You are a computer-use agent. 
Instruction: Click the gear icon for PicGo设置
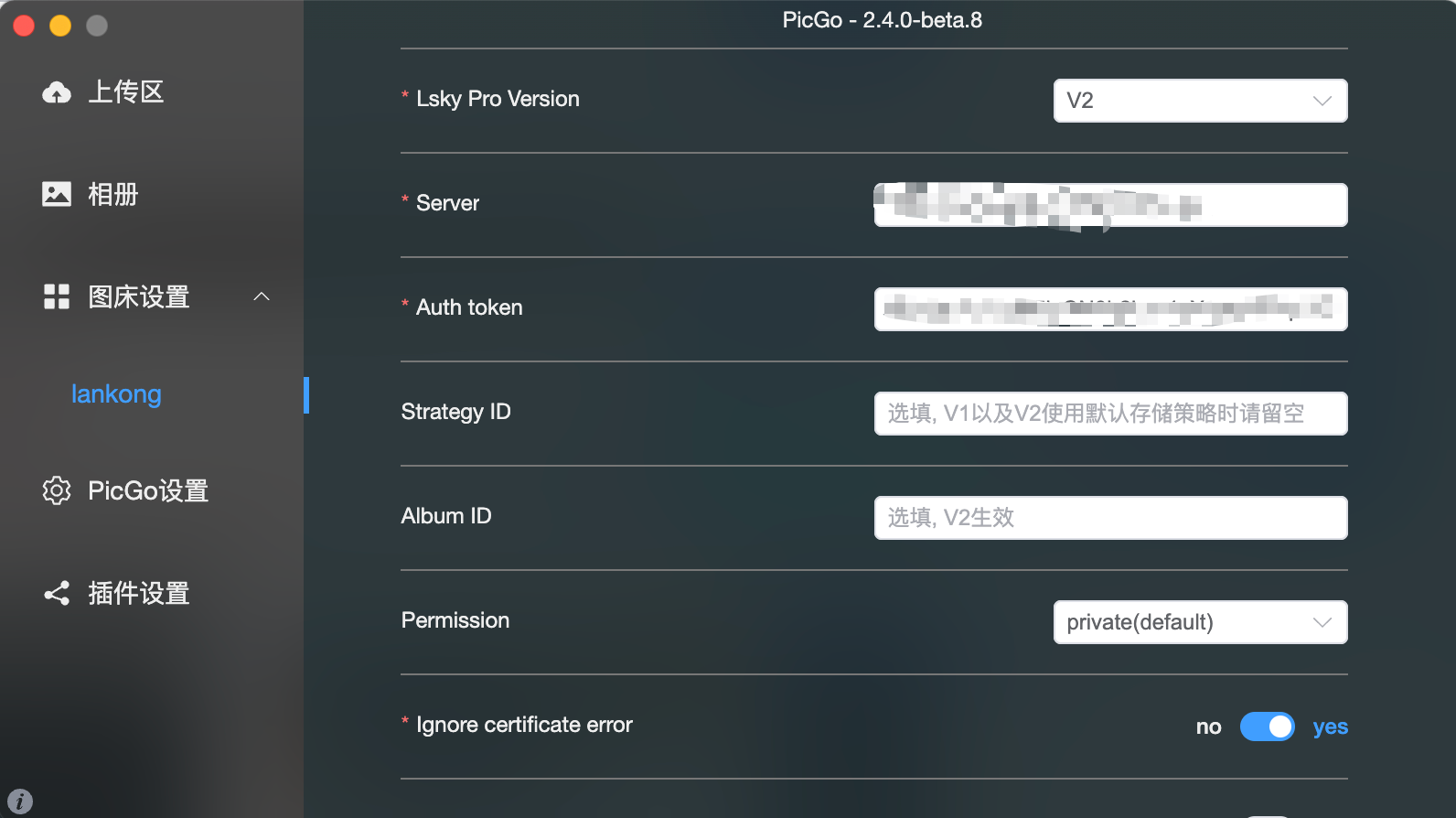[x=57, y=490]
